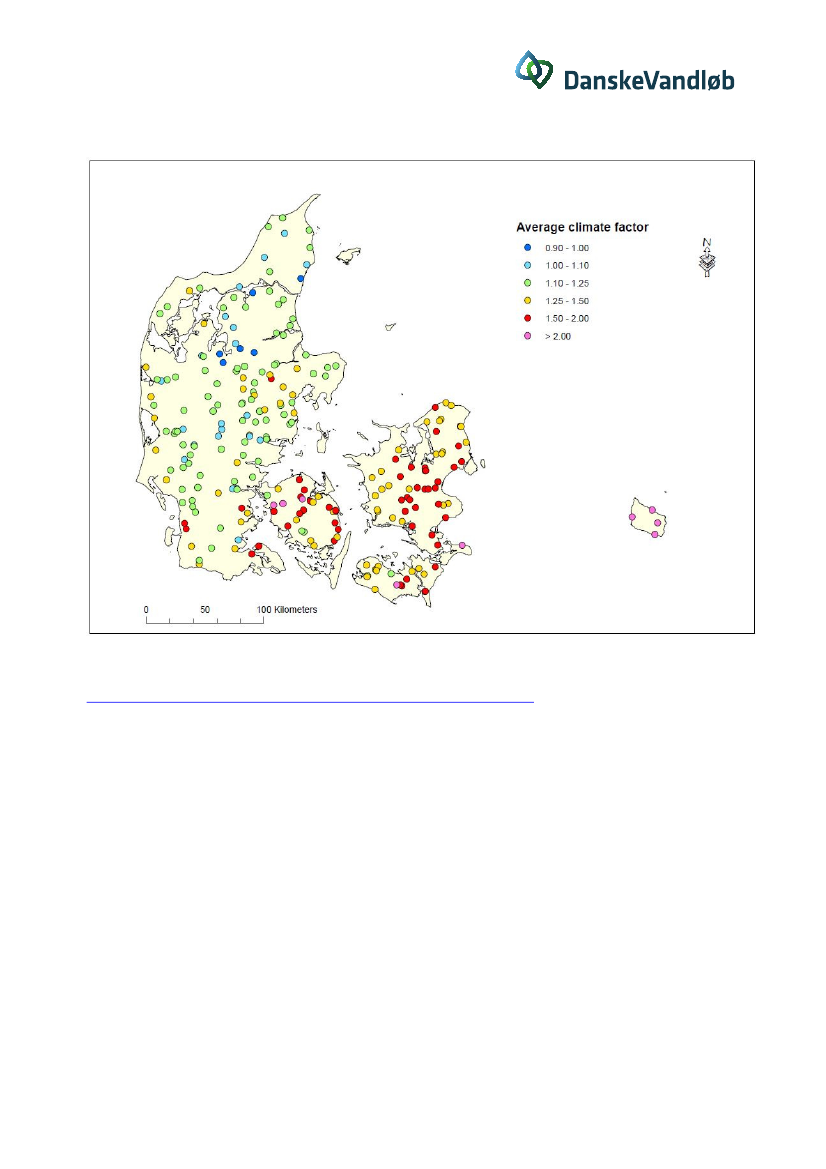Click the dark blue legend dot
The image size is (826, 1169).
(527, 246)
